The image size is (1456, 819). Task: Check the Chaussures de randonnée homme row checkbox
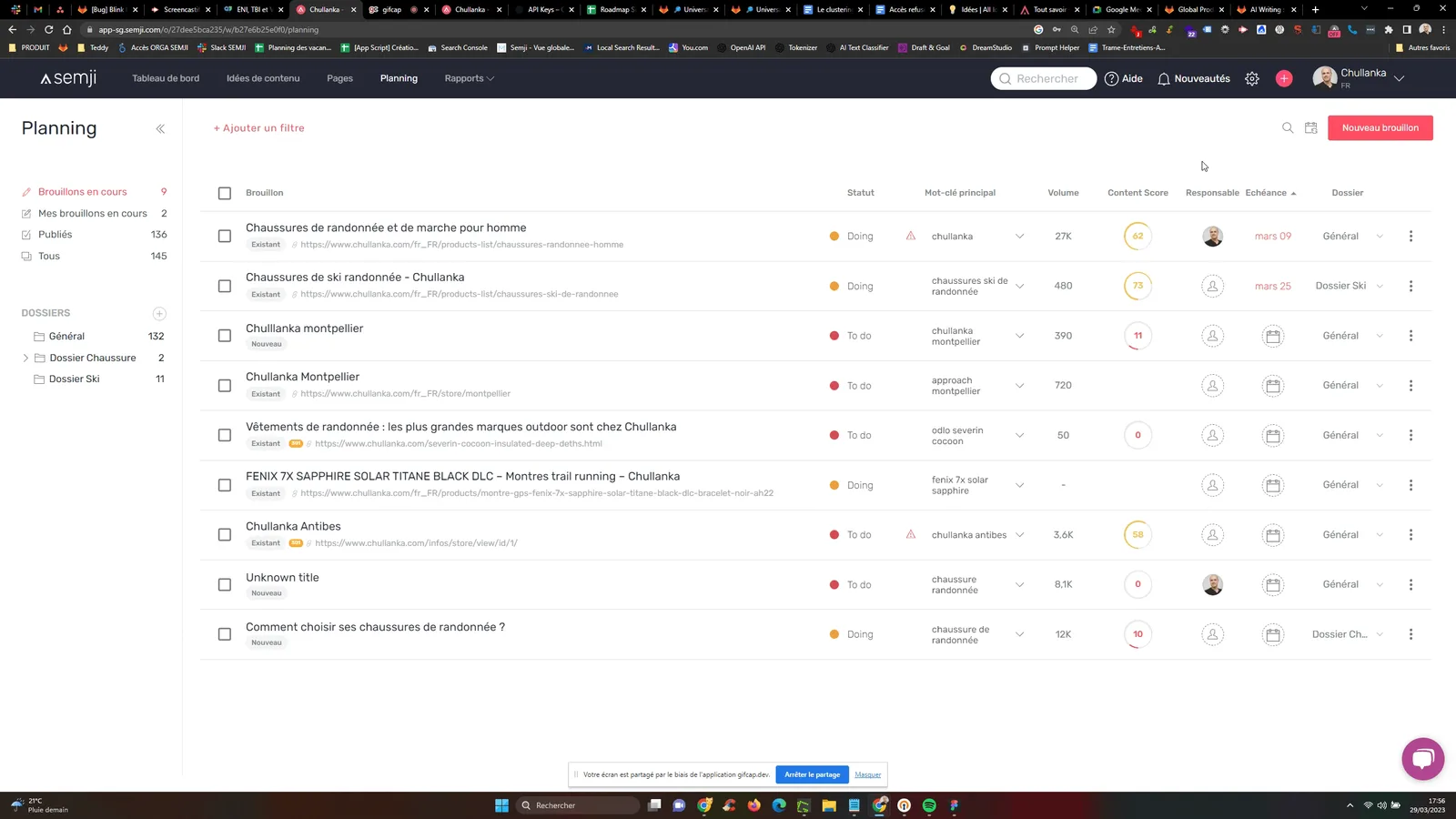coord(225,237)
